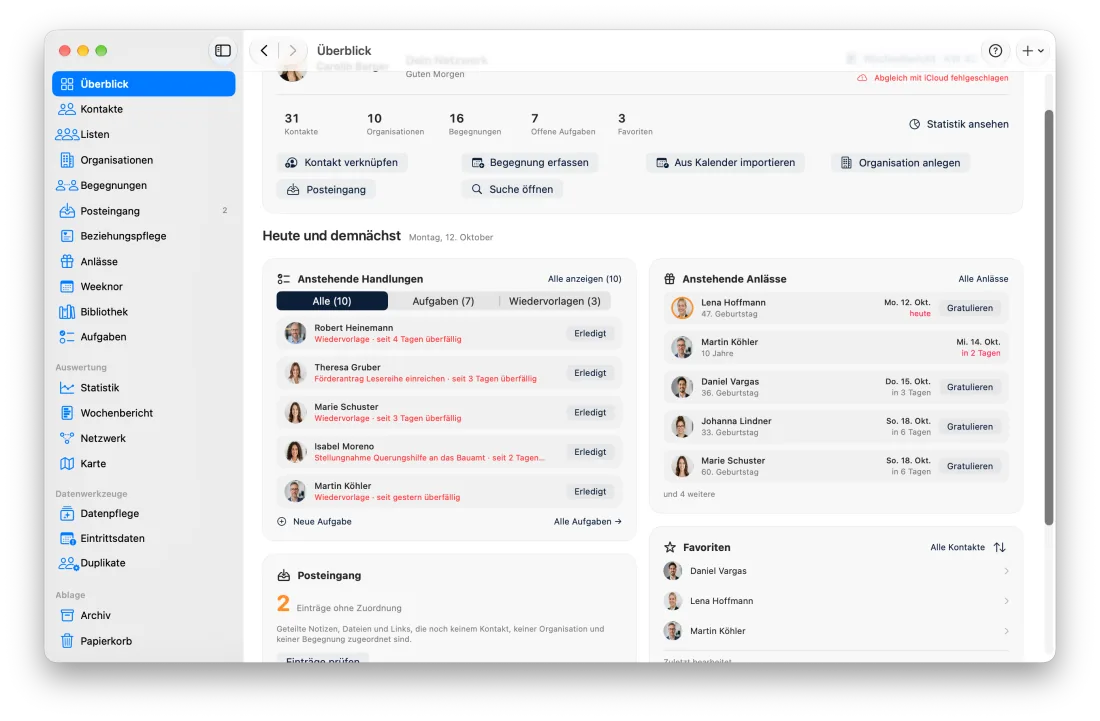
Task: Click Gratulieren for Daniel Vargas
Action: pyautogui.click(x=970, y=387)
